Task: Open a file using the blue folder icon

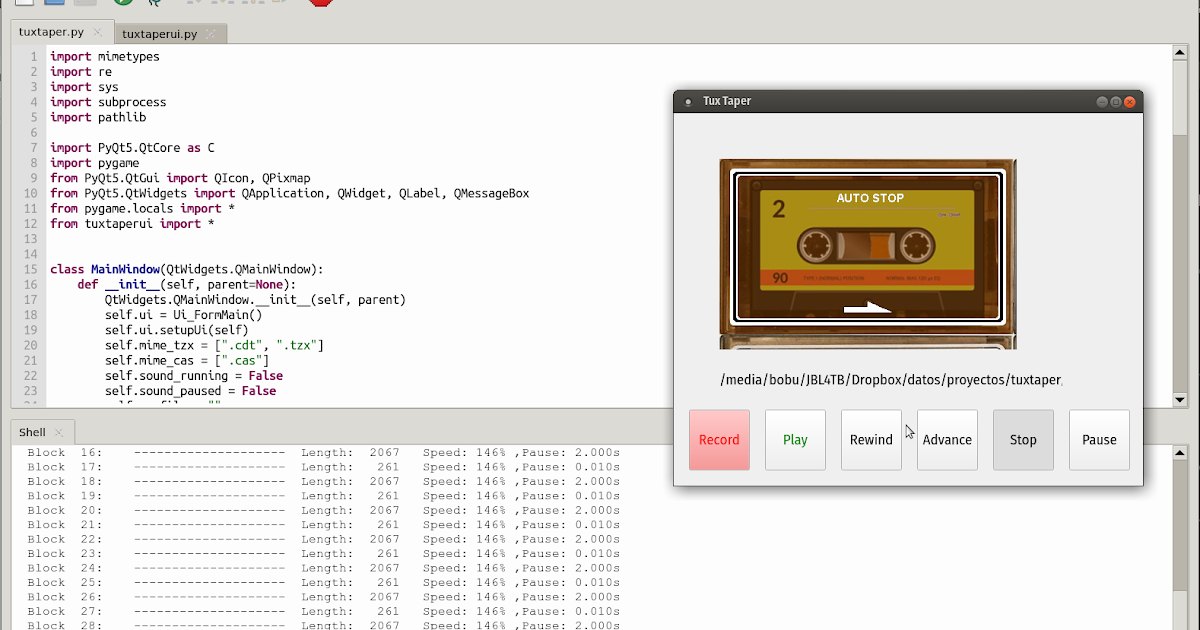Action: [55, 4]
